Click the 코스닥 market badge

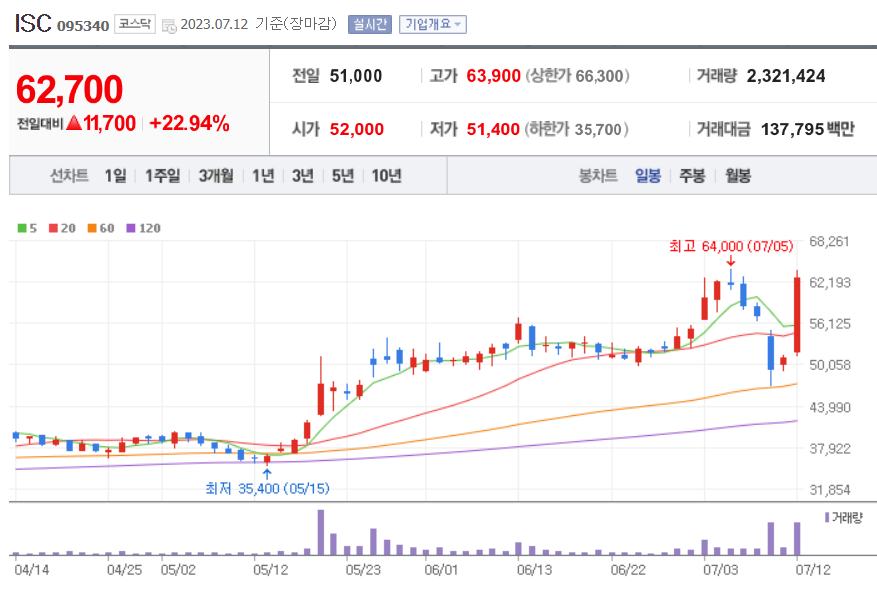[135, 24]
